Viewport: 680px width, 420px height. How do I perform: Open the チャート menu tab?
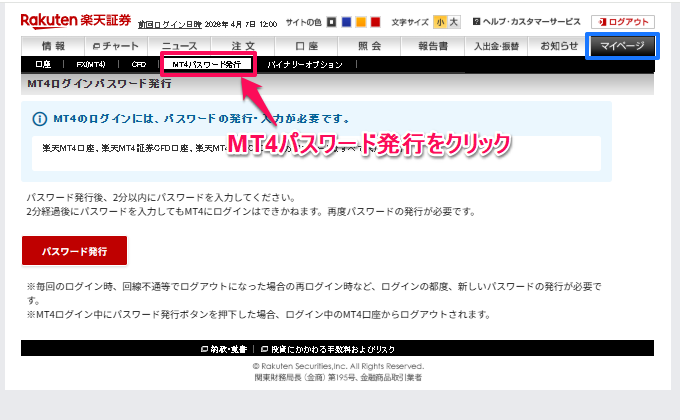[113, 46]
